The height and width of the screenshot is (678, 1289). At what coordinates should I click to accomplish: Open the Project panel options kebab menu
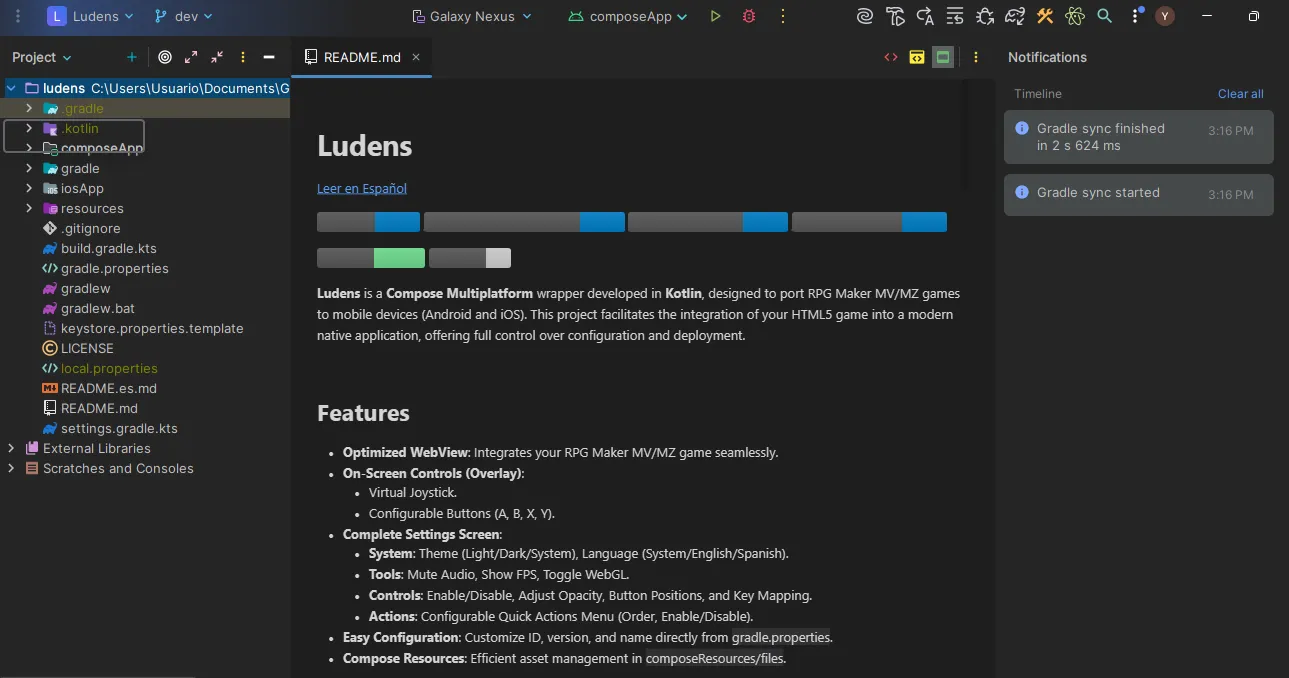click(242, 57)
